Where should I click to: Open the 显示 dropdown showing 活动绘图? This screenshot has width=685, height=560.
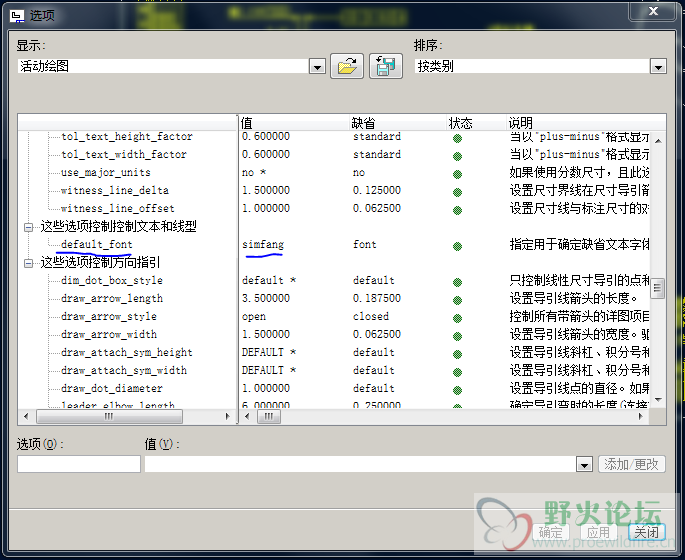click(317, 67)
